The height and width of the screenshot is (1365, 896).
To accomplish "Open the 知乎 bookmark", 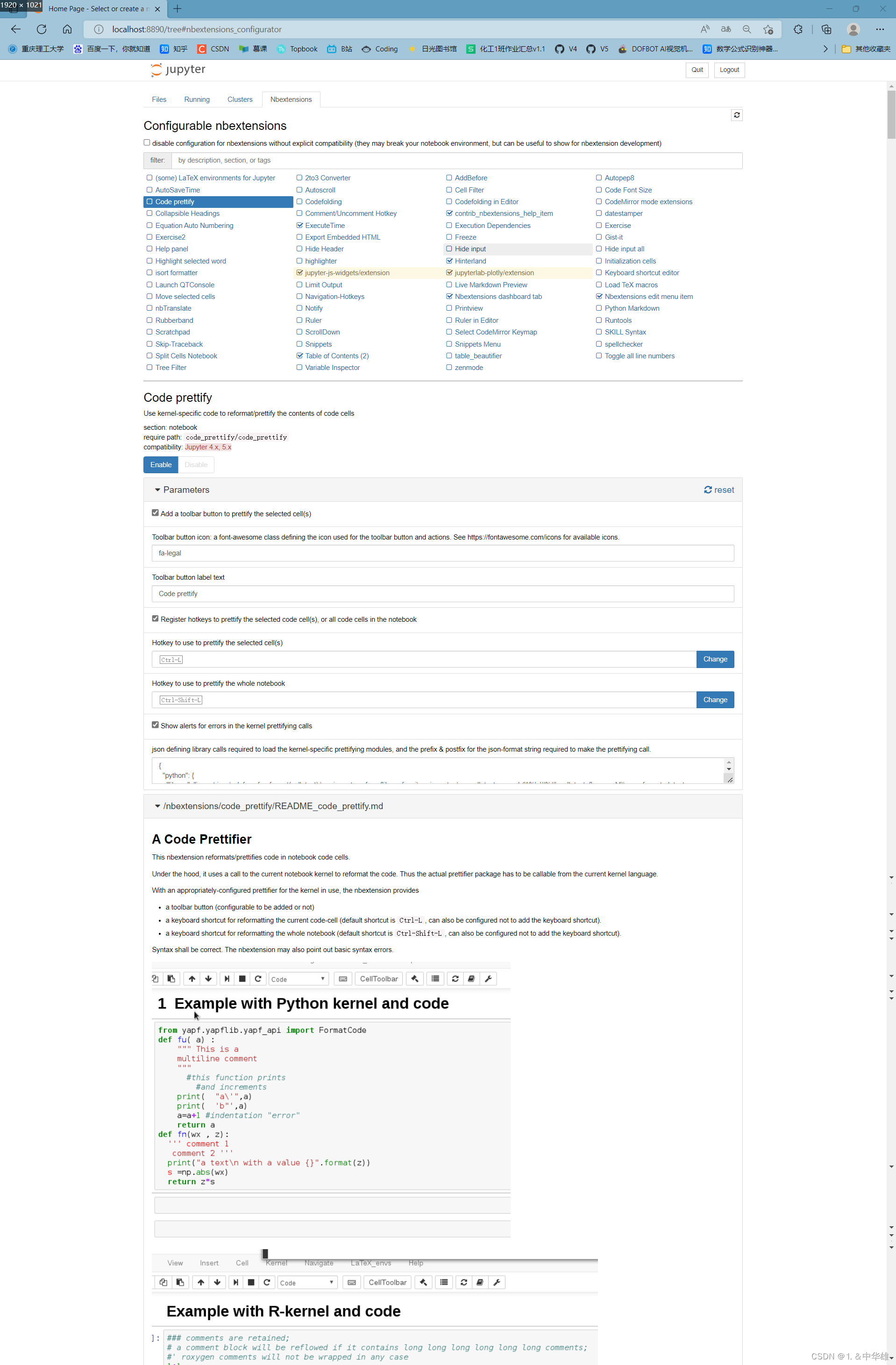I will (x=174, y=49).
